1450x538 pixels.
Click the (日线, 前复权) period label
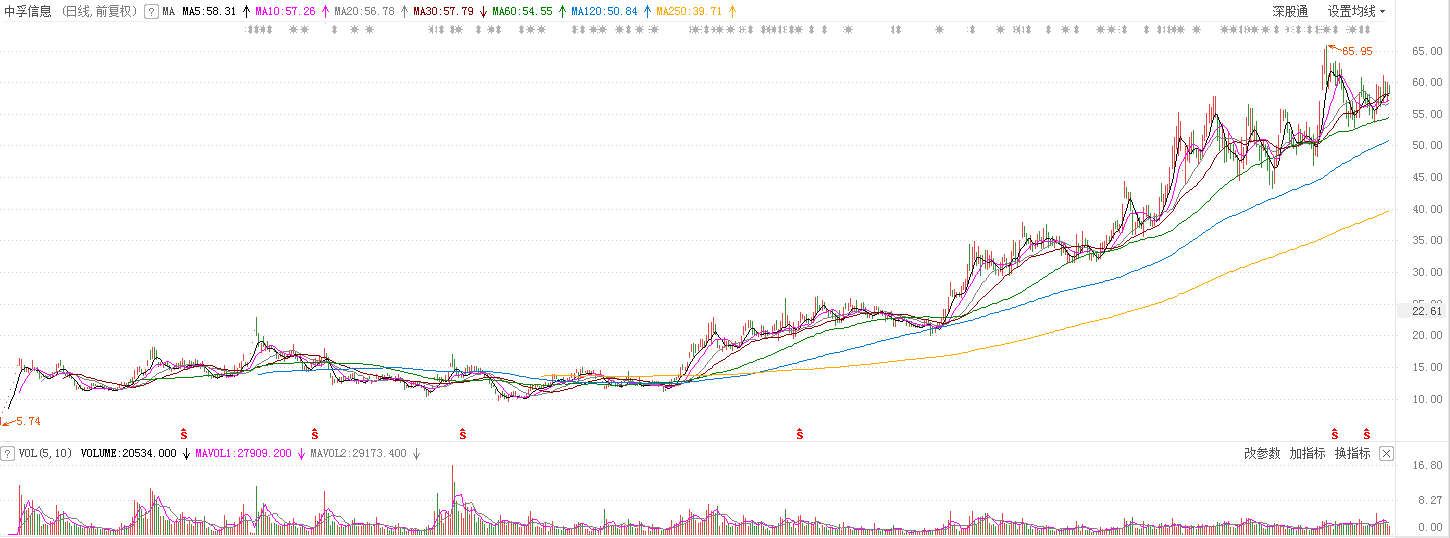(99, 12)
